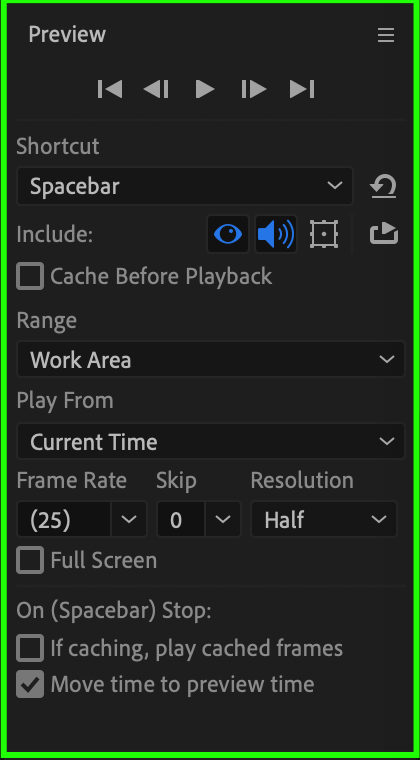Viewport: 420px width, 760px height.
Task: Jump to first frame button
Action: (x=110, y=89)
